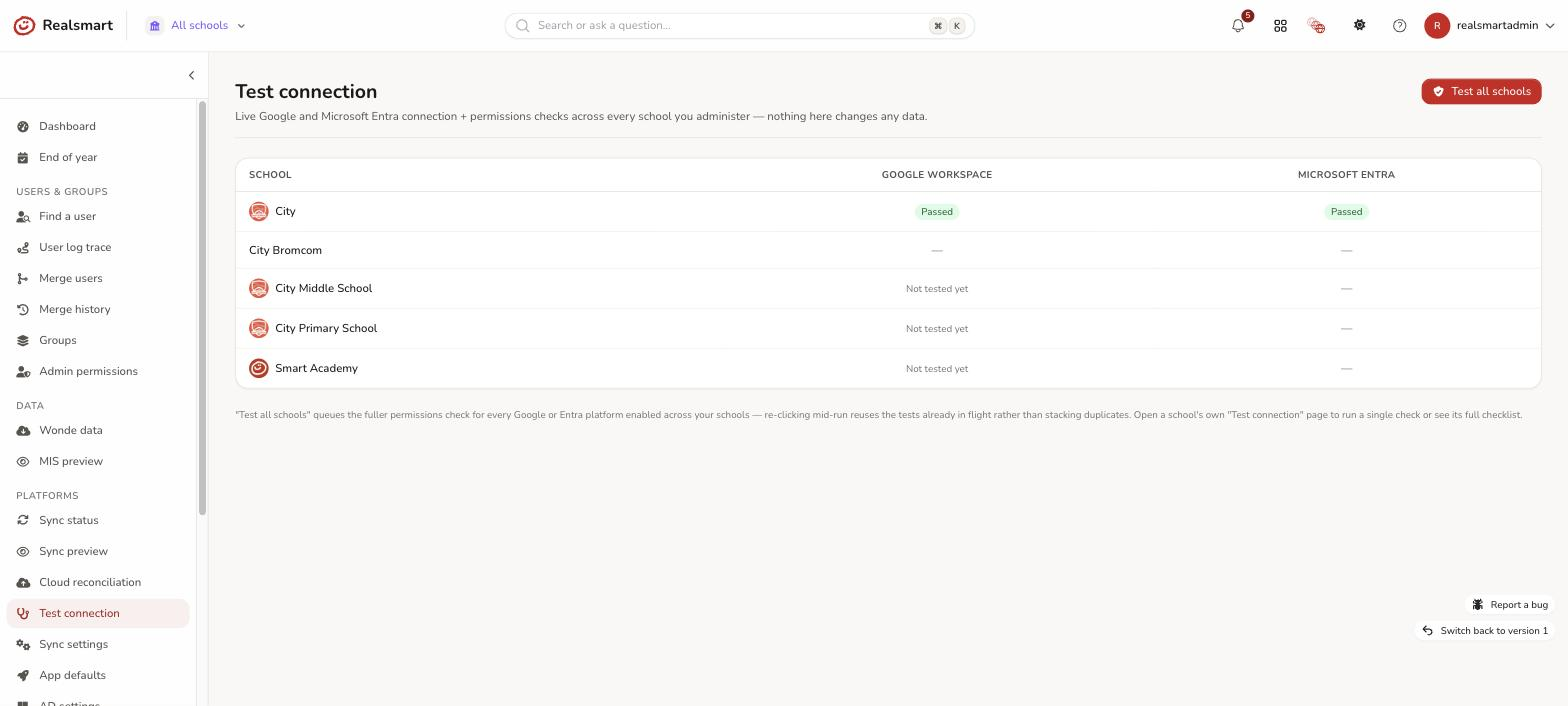This screenshot has width=1568, height=706.
Task: Click City's Microsoft Entra Passed badge
Action: [1346, 211]
